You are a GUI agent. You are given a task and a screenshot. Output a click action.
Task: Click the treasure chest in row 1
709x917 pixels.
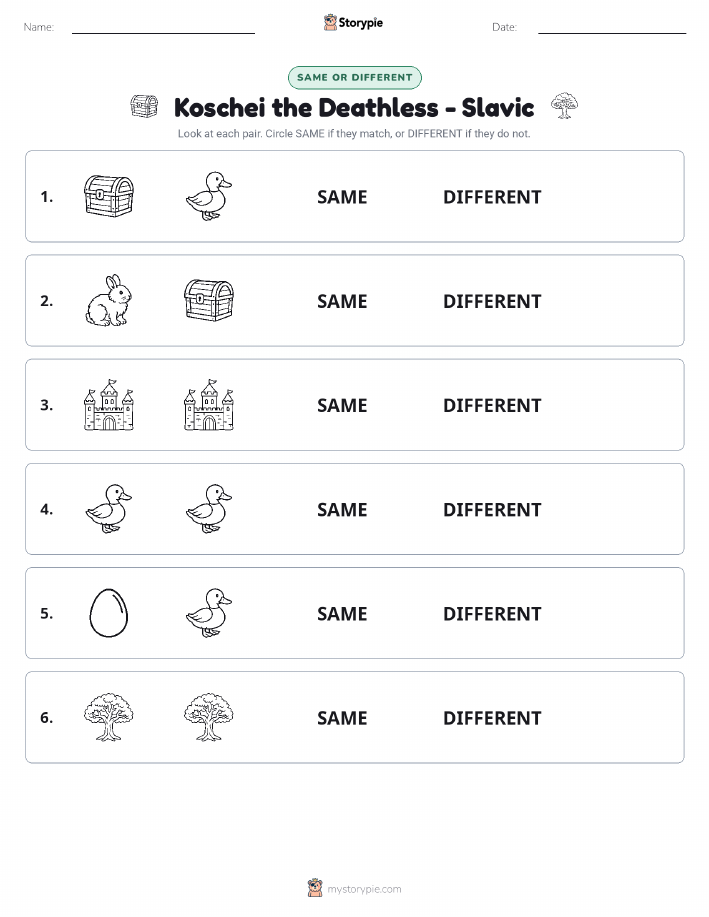point(109,196)
